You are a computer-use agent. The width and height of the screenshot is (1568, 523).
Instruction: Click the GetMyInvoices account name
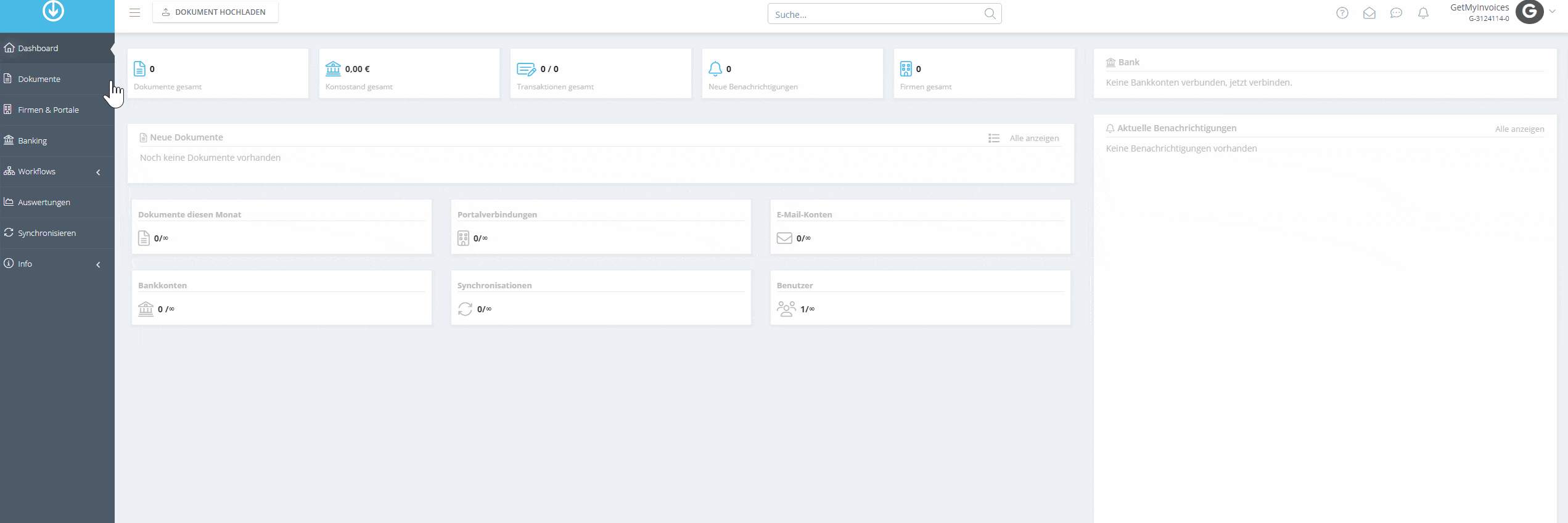(1479, 7)
